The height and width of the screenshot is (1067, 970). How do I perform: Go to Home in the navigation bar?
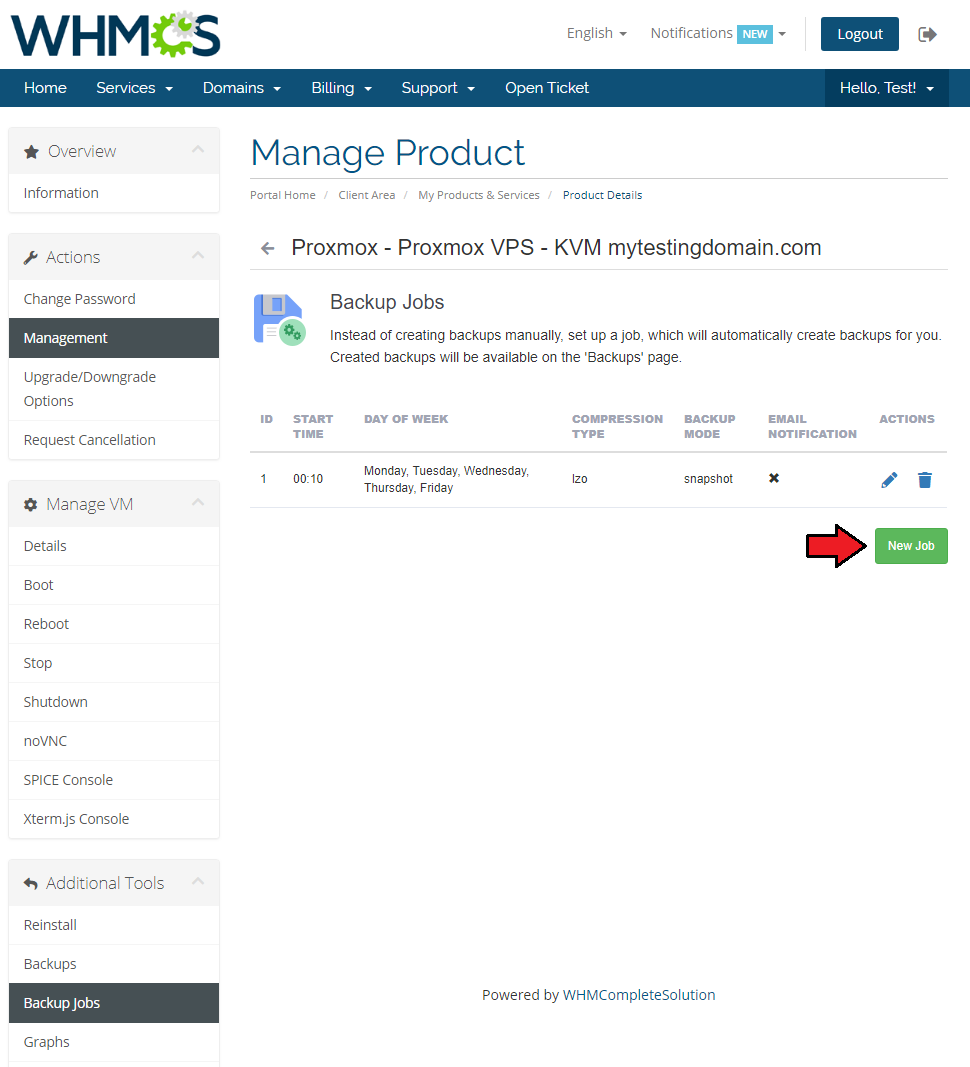(45, 88)
